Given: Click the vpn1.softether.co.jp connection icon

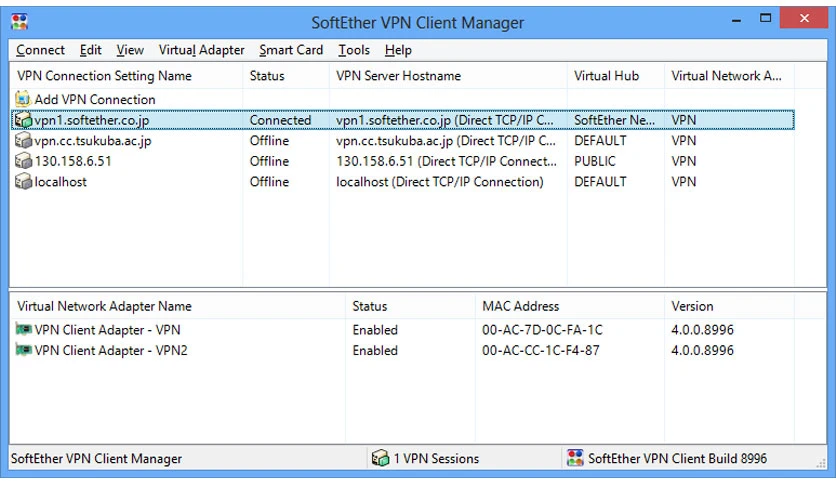Looking at the screenshot, I should [x=23, y=120].
